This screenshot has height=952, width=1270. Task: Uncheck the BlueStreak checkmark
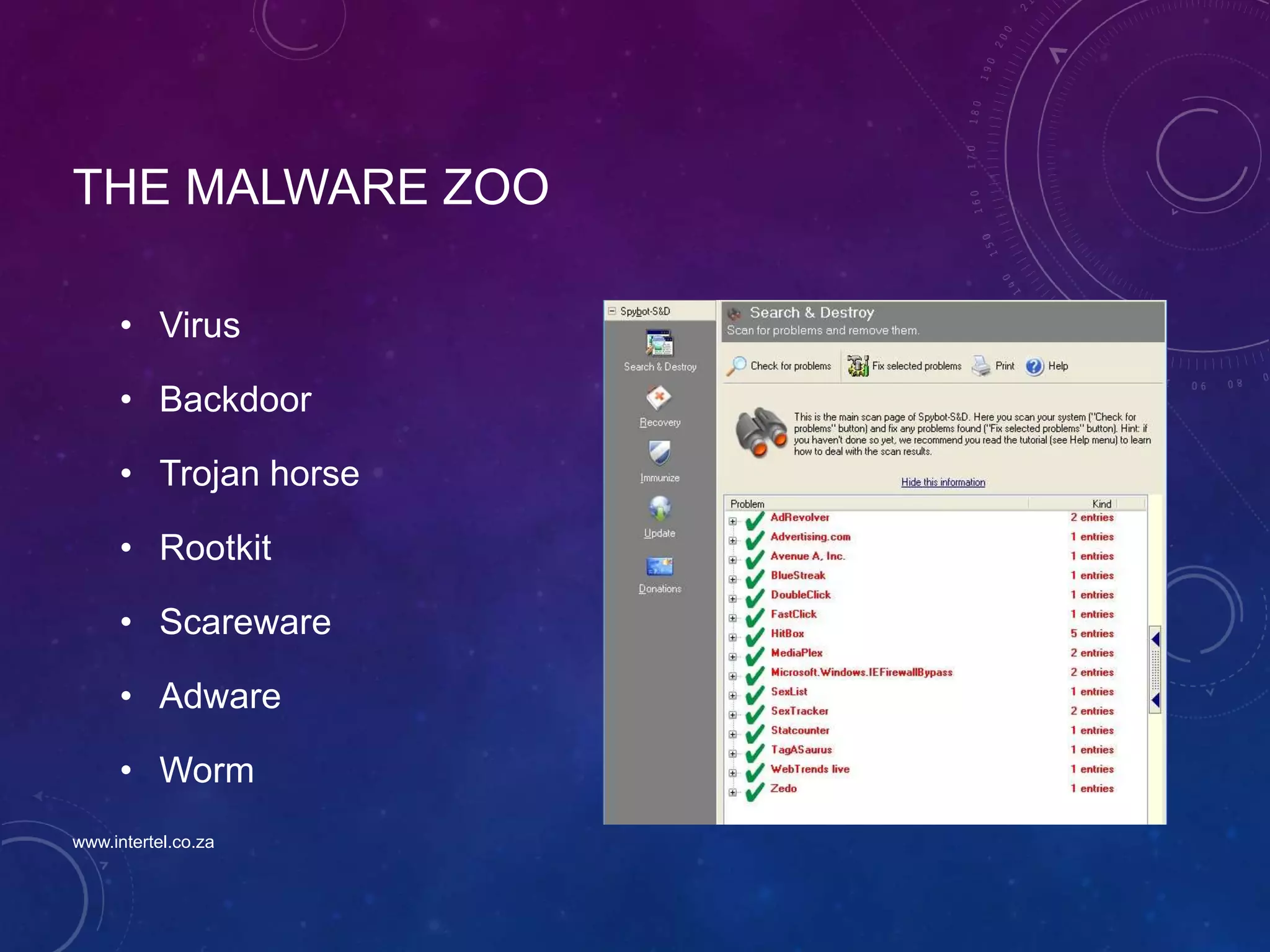pyautogui.click(x=755, y=579)
